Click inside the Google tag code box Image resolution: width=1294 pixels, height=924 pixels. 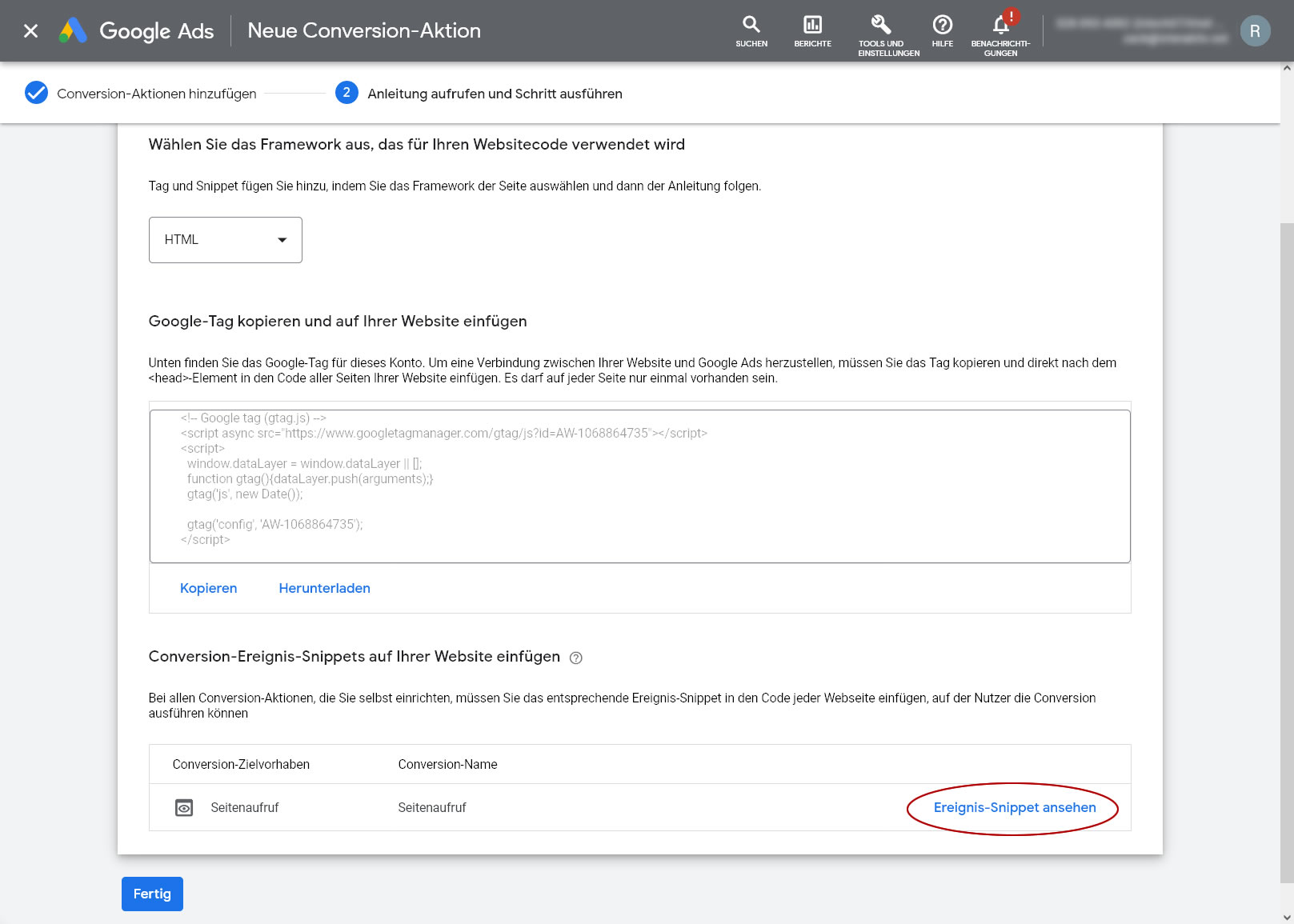pyautogui.click(x=639, y=486)
